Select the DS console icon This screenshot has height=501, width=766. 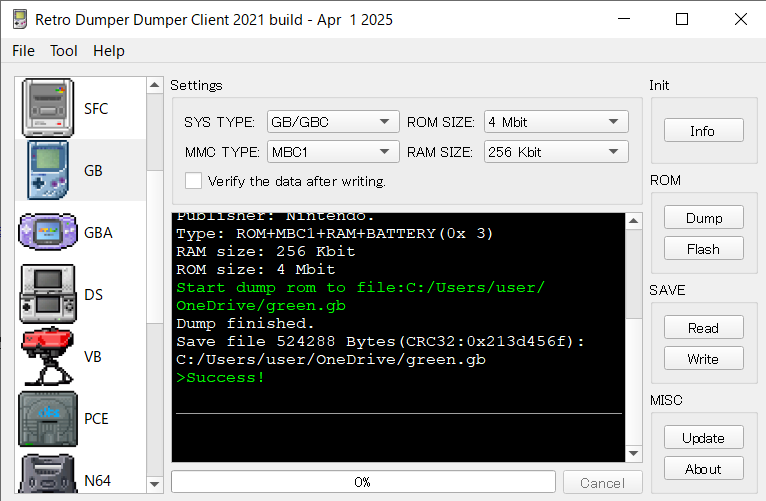click(x=48, y=294)
